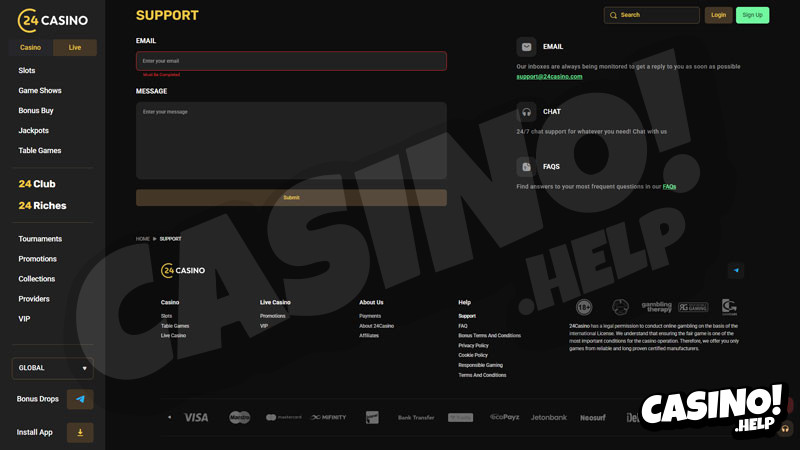The width and height of the screenshot is (800, 450).
Task: Click the Bank Transfer payment logo
Action: [416, 417]
